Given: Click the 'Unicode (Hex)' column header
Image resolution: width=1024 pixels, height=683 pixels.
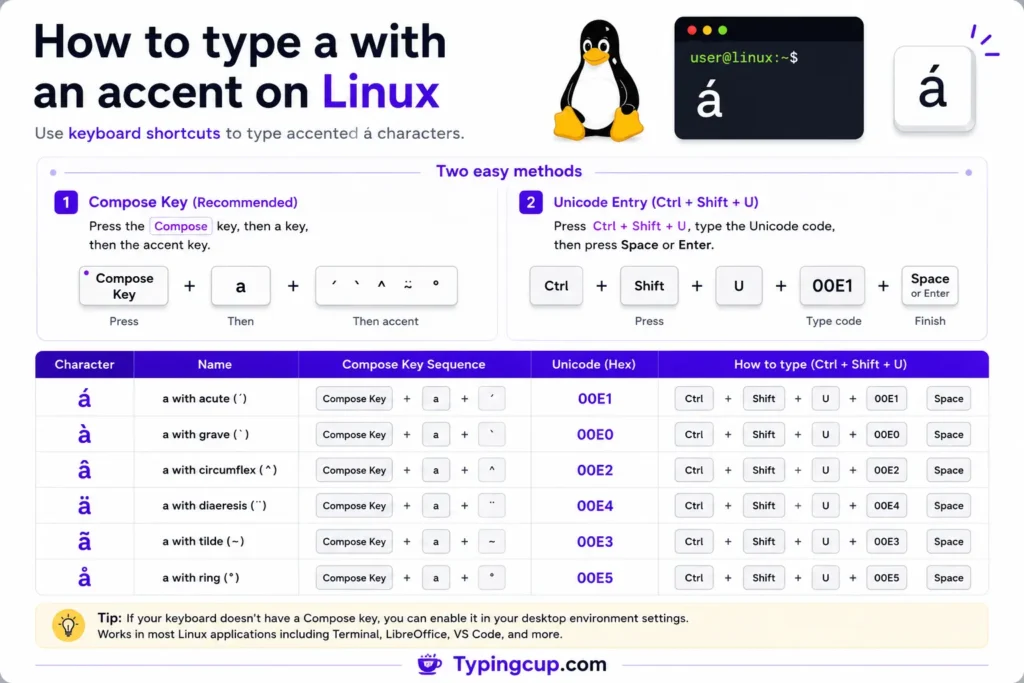Looking at the screenshot, I should tap(594, 364).
